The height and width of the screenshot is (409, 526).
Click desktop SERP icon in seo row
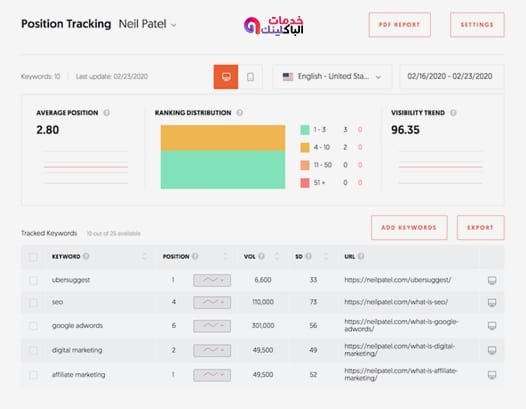coord(492,303)
